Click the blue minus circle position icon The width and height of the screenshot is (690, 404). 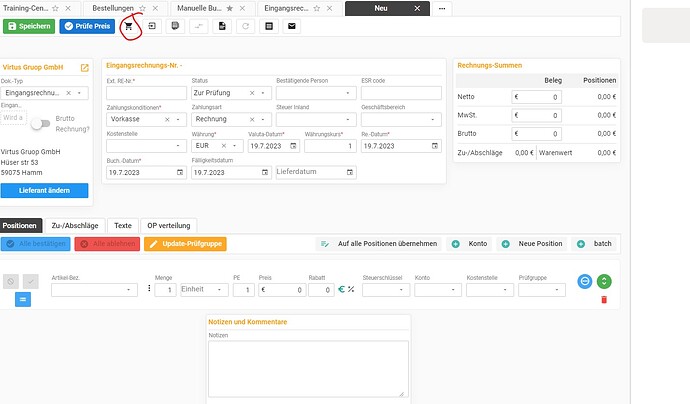click(585, 281)
